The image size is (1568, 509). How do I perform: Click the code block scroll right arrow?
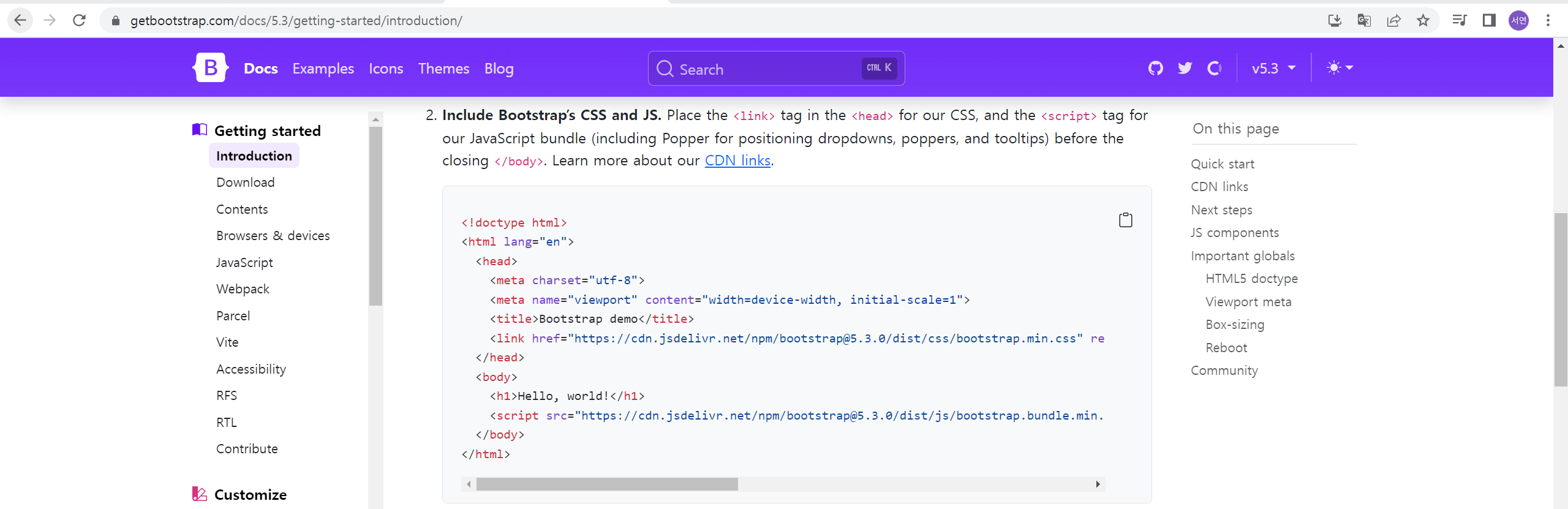tap(1098, 484)
